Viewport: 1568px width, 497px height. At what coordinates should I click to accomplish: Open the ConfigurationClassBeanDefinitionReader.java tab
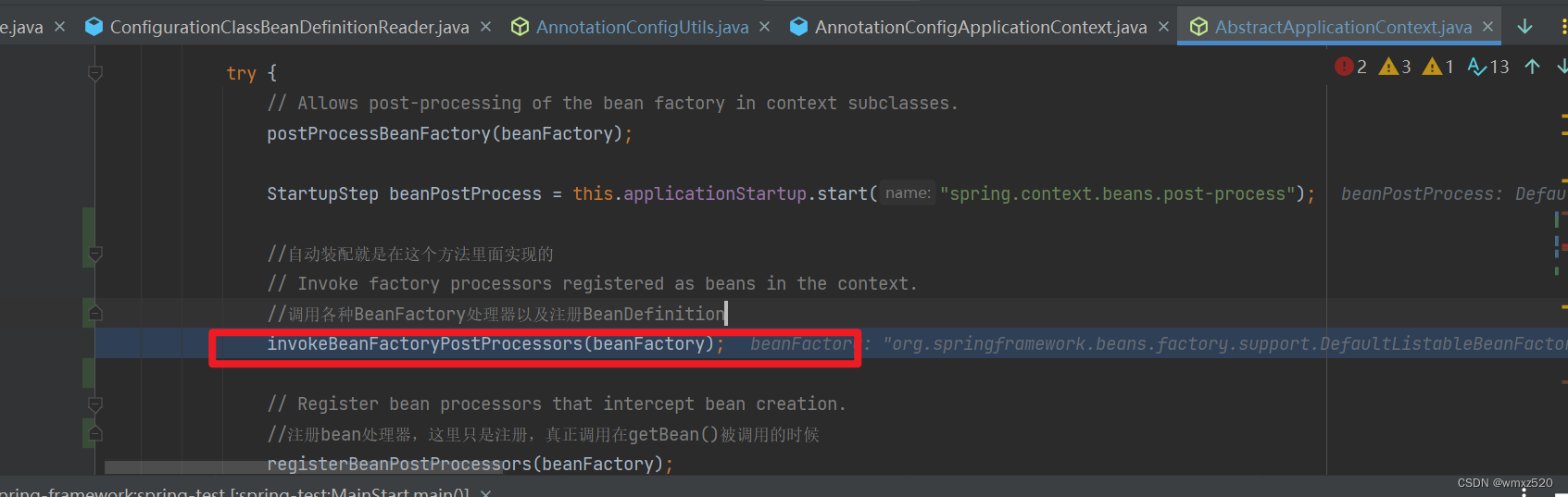point(289,27)
